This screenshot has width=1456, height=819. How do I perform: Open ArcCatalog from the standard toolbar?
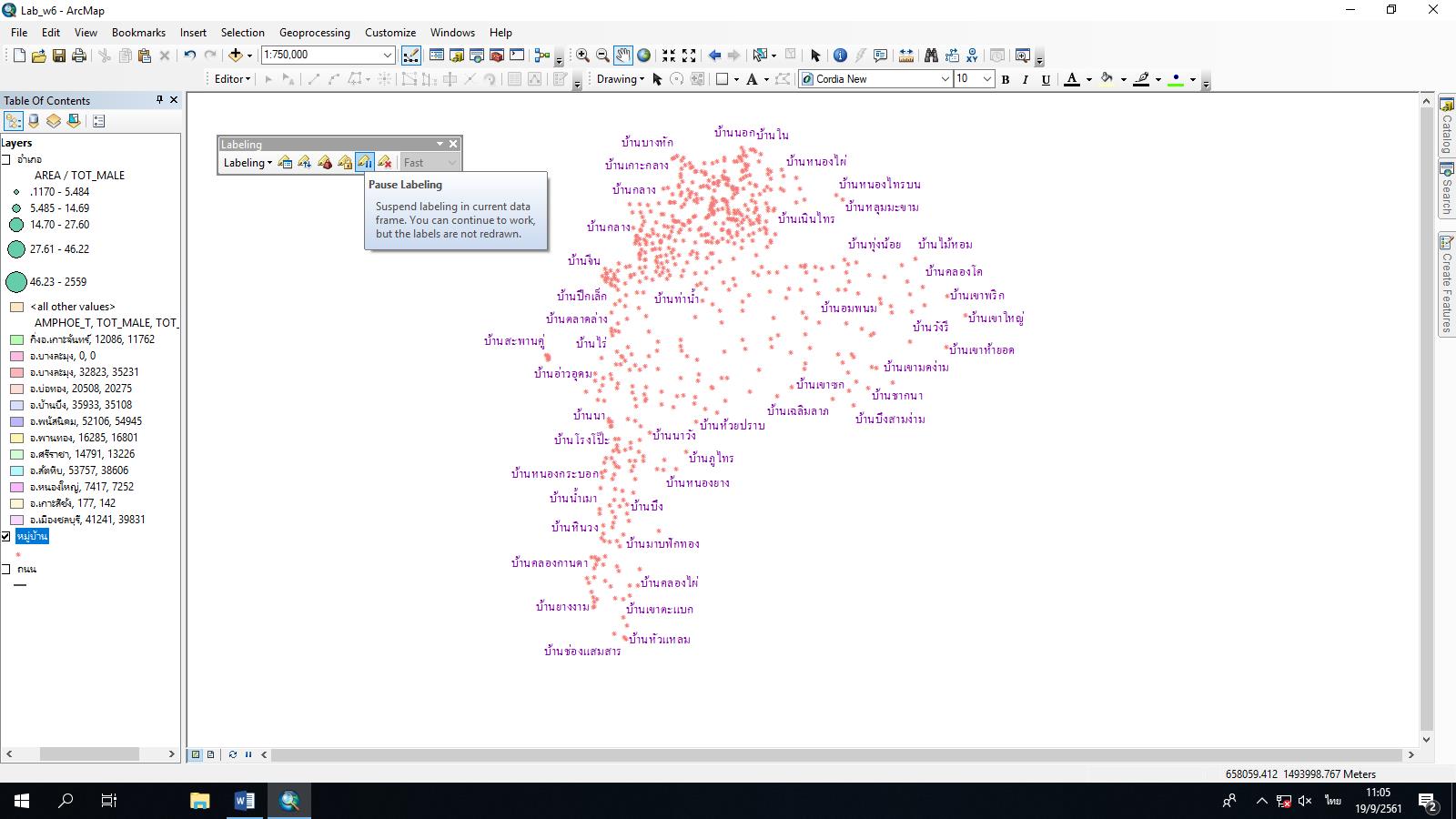[x=457, y=56]
